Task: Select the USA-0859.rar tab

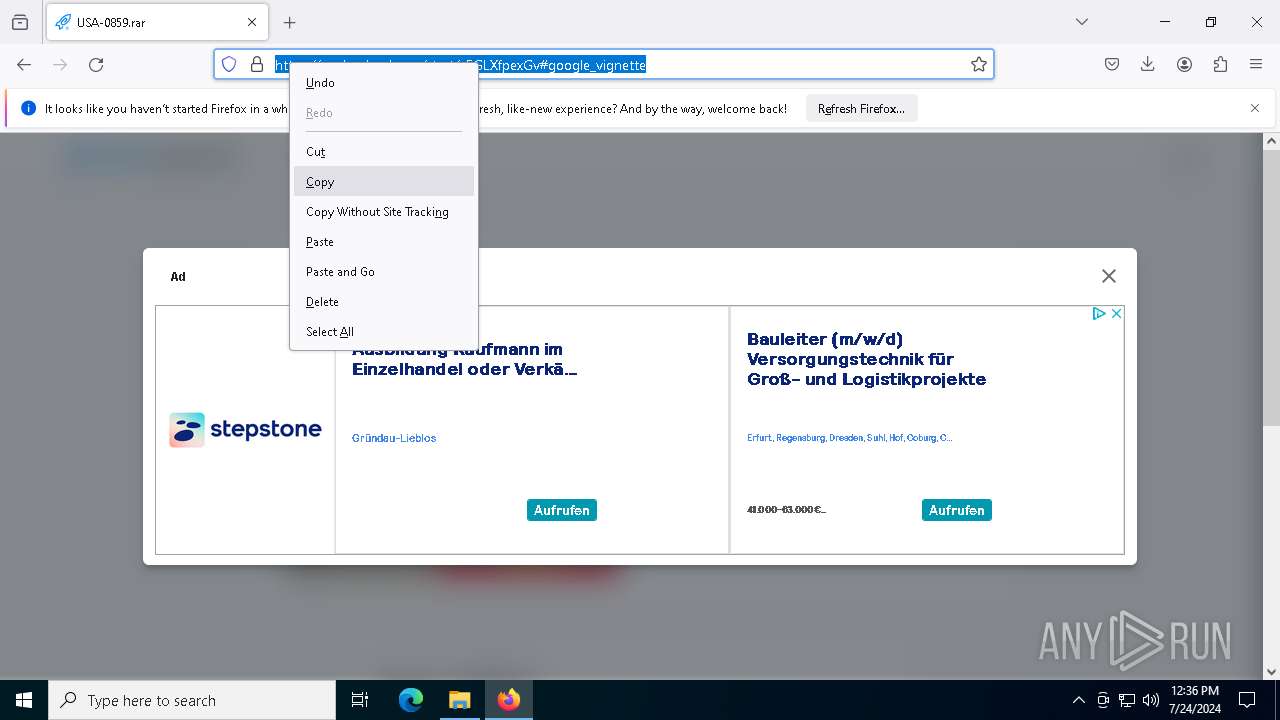Action: 156,22
